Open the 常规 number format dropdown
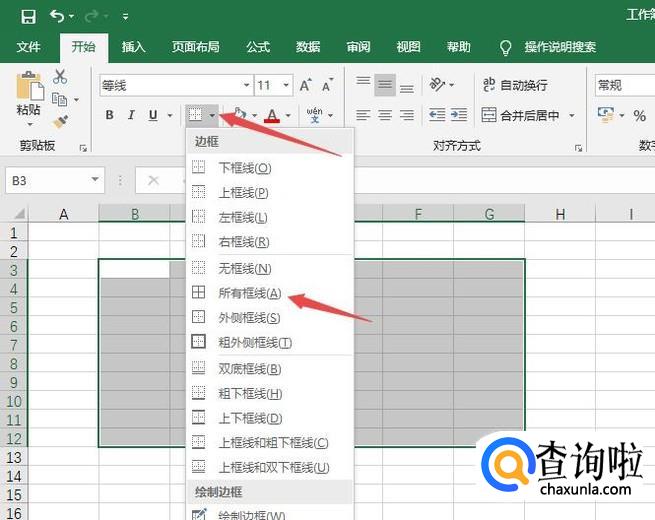The height and width of the screenshot is (520, 655). (625, 85)
